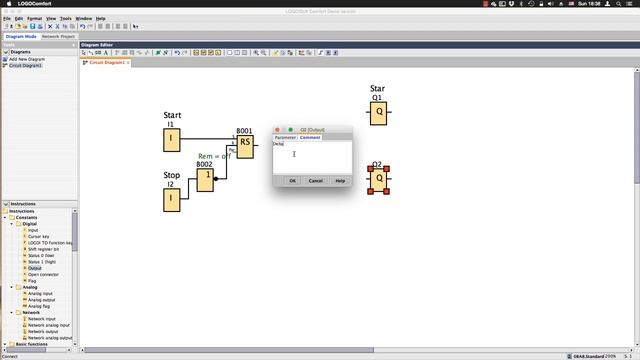
Task: Select the Stop I2 input block
Action: (x=171, y=200)
